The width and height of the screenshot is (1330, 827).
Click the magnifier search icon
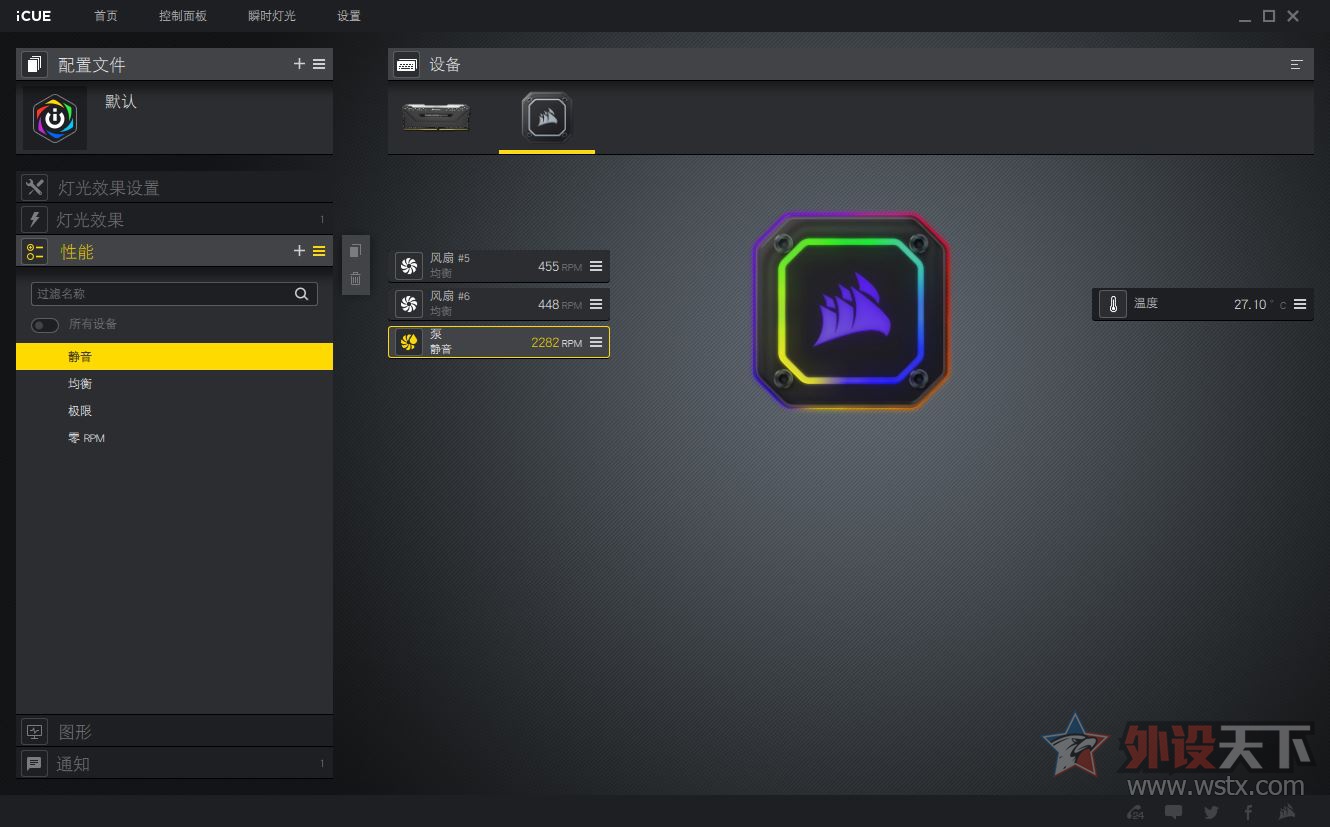point(302,294)
